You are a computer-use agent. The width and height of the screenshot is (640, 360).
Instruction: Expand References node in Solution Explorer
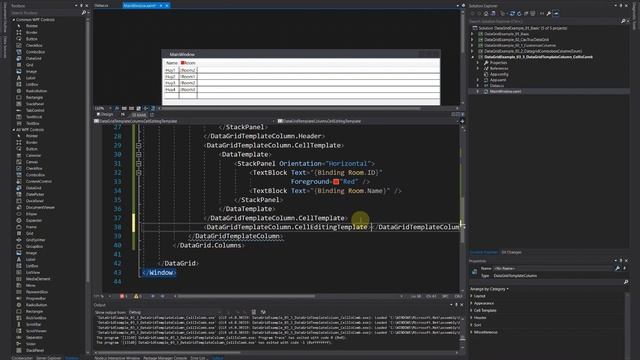pos(478,69)
